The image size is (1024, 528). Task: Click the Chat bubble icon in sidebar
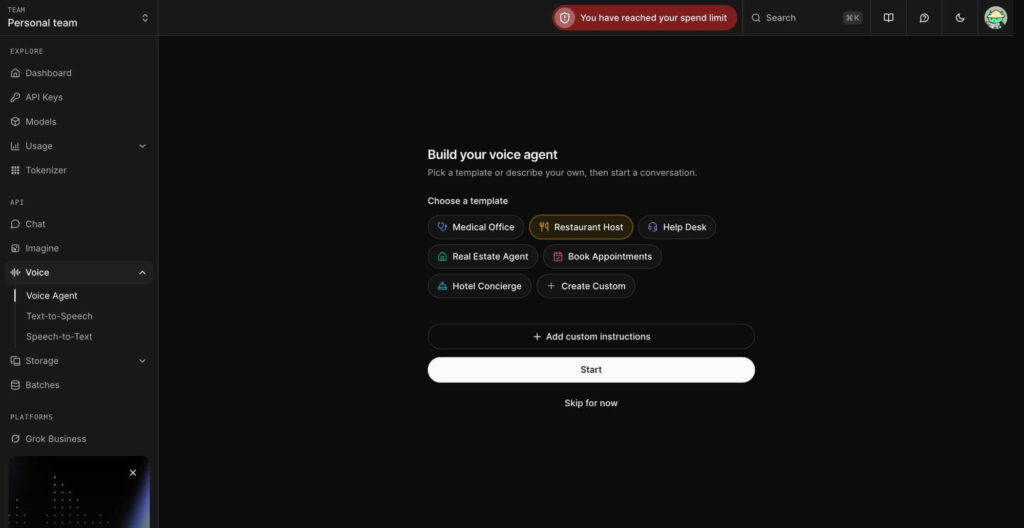click(15, 224)
